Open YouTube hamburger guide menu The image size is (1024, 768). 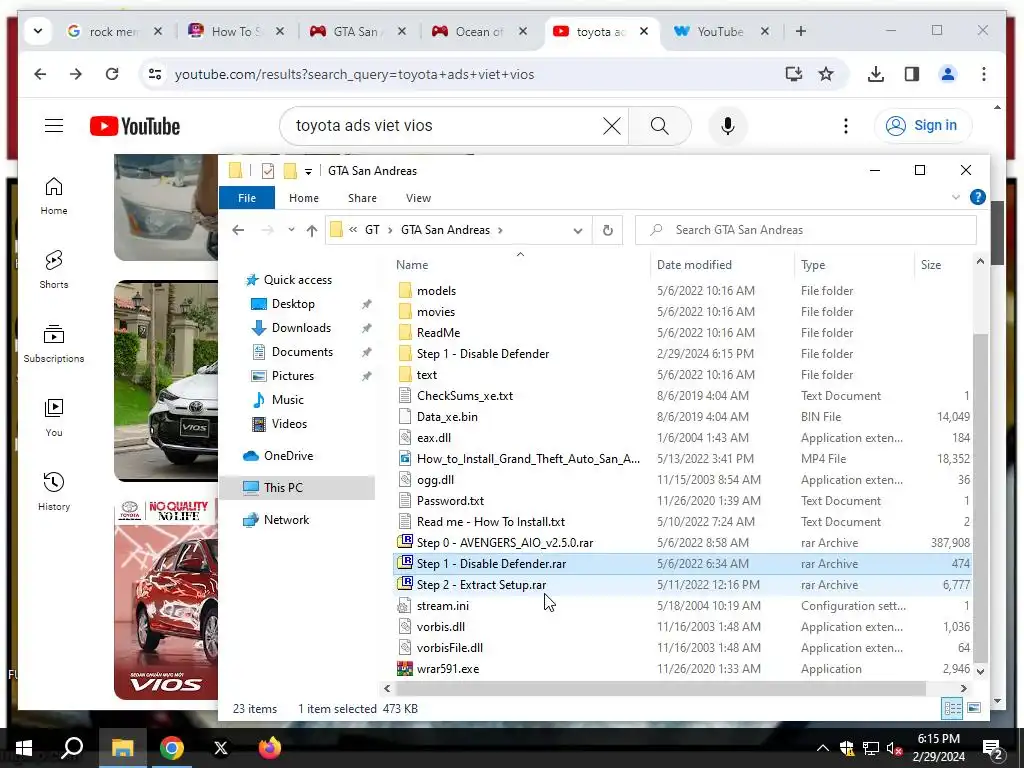point(54,125)
